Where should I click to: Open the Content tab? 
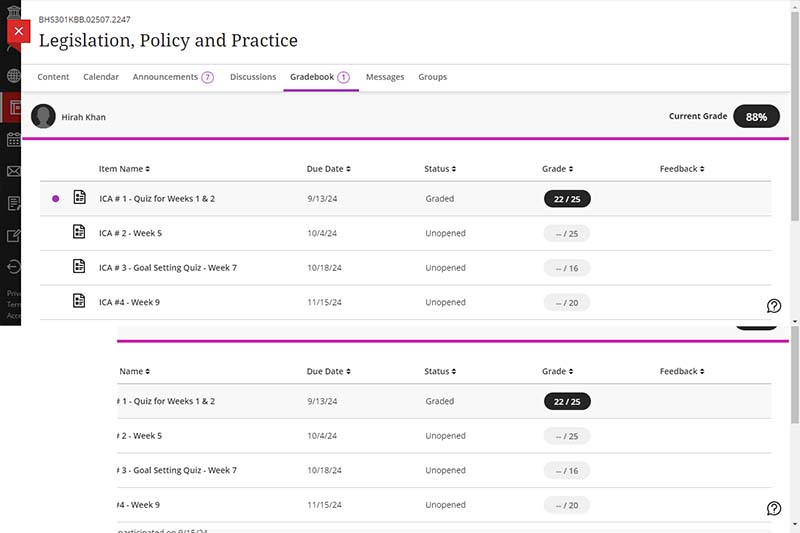pyautogui.click(x=53, y=77)
